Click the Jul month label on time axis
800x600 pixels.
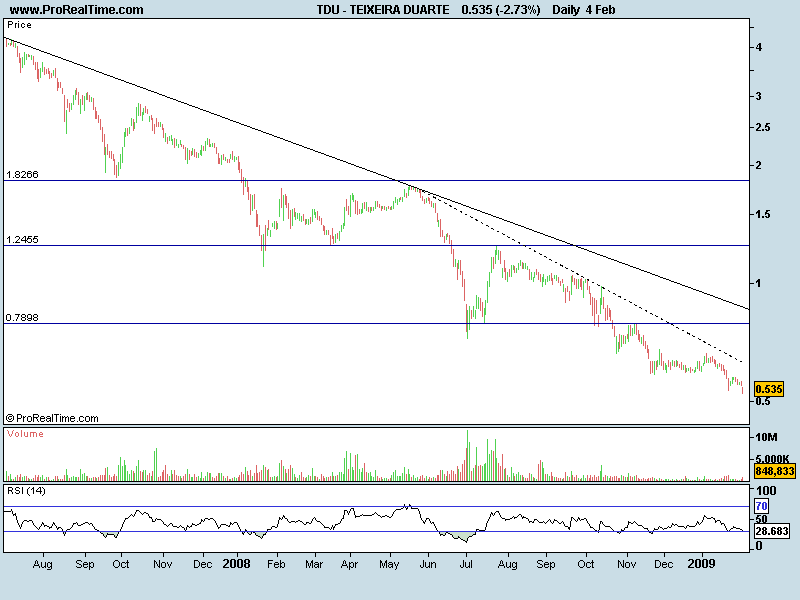466,564
